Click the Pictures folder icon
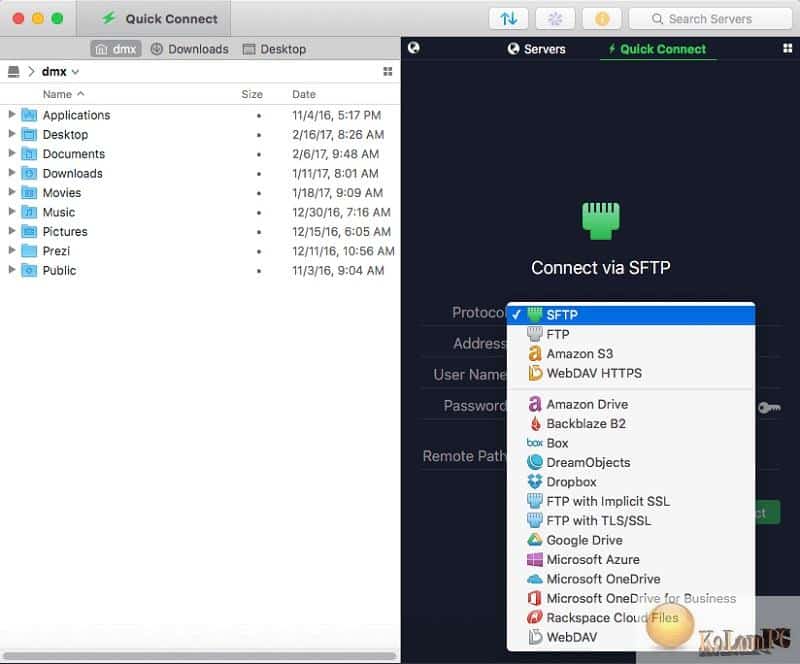Screen dimensions: 800x664 coord(29,231)
